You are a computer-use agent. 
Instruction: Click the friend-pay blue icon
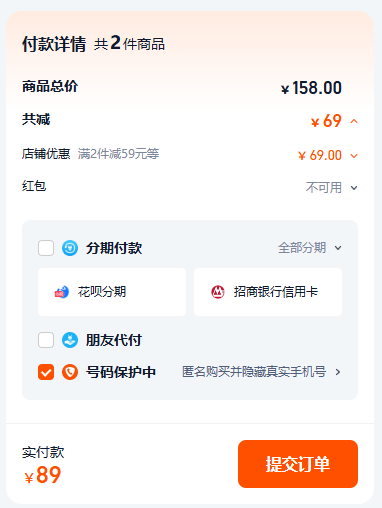70,340
